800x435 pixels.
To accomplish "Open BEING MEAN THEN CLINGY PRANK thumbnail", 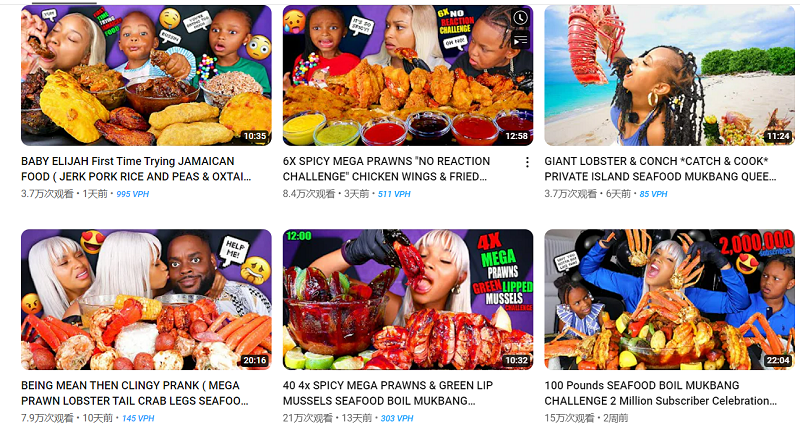I will [x=146, y=299].
